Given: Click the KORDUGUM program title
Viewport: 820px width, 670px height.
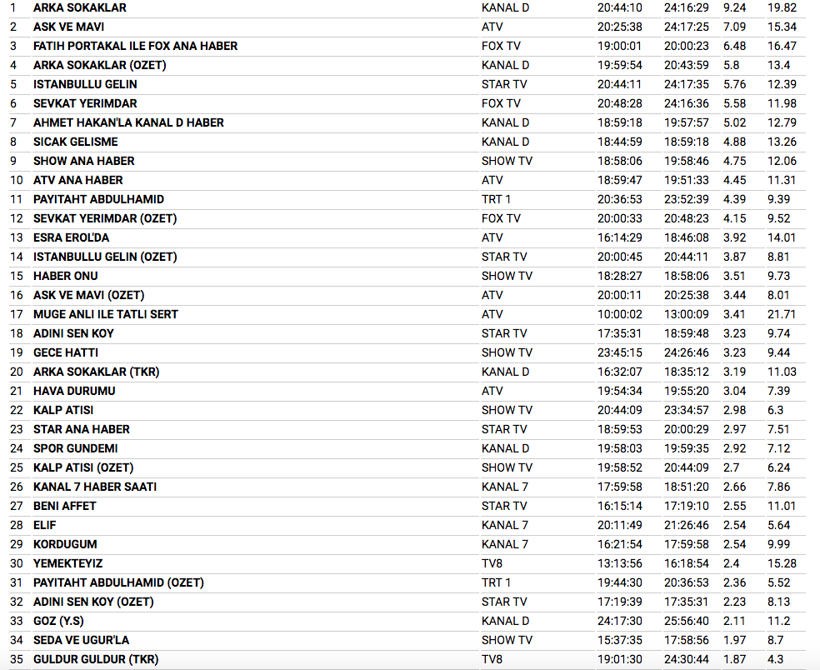Looking at the screenshot, I should coord(66,544).
